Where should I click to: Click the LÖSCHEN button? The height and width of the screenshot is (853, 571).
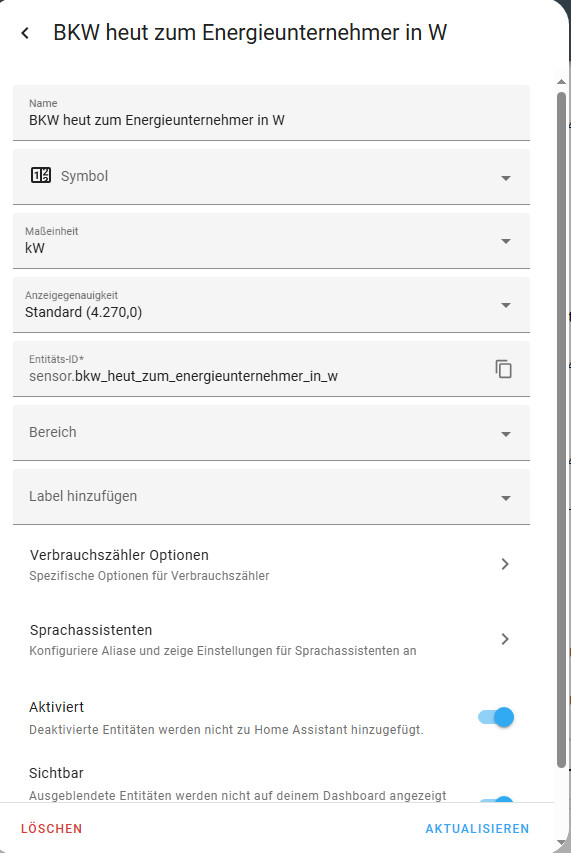[52, 829]
